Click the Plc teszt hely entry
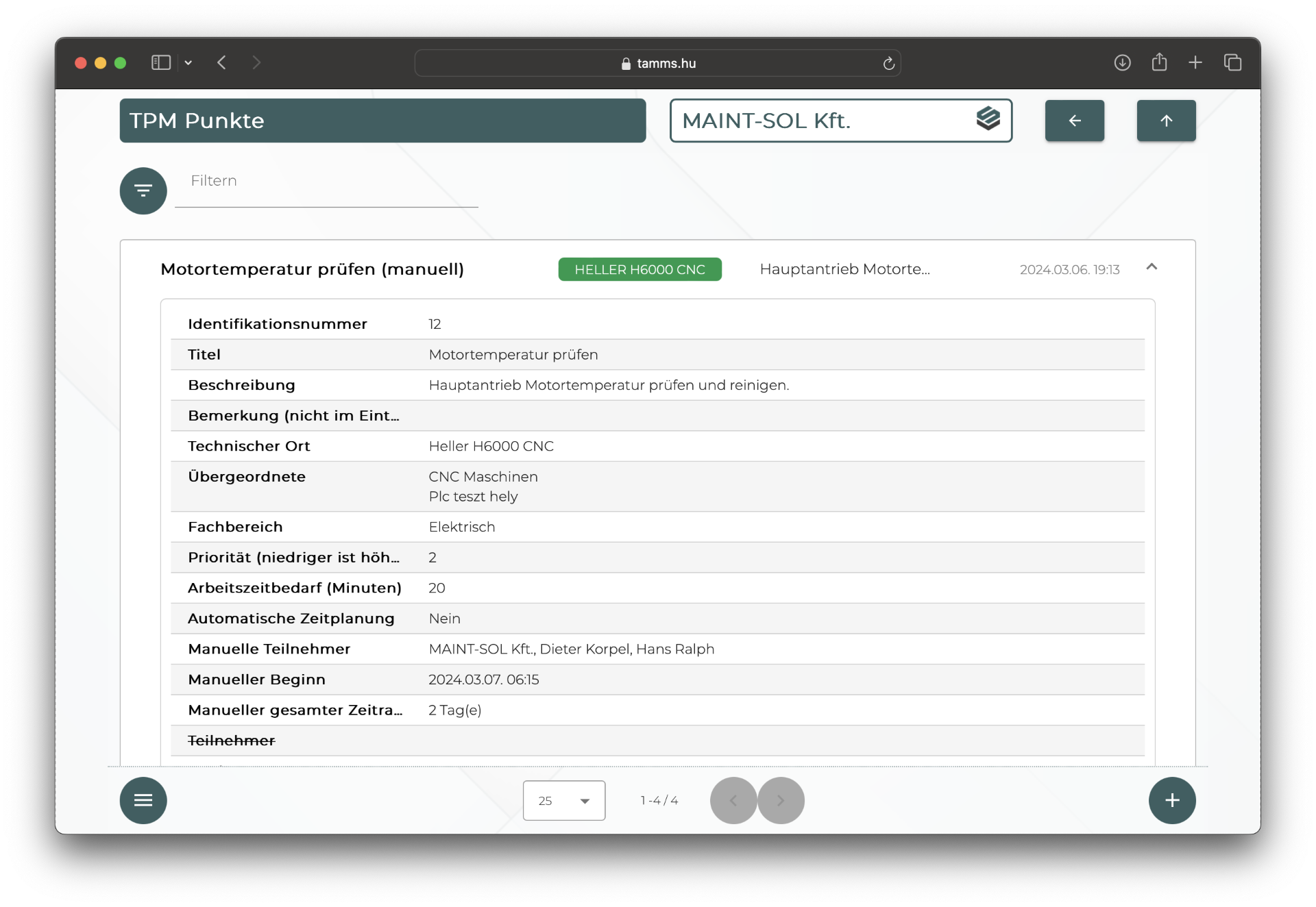1316x907 pixels. (x=473, y=497)
